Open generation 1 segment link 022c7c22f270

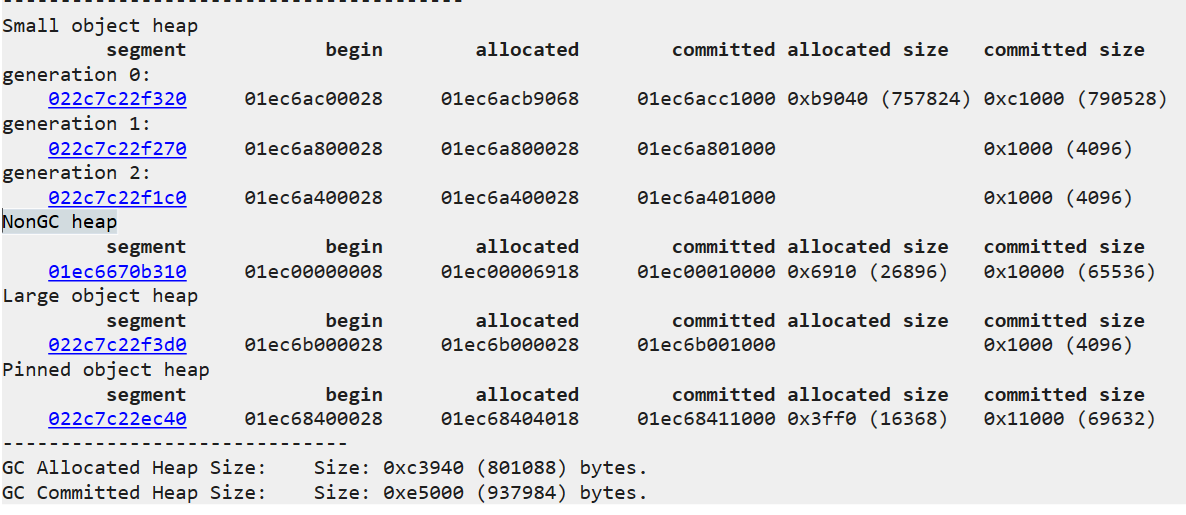tap(117, 149)
